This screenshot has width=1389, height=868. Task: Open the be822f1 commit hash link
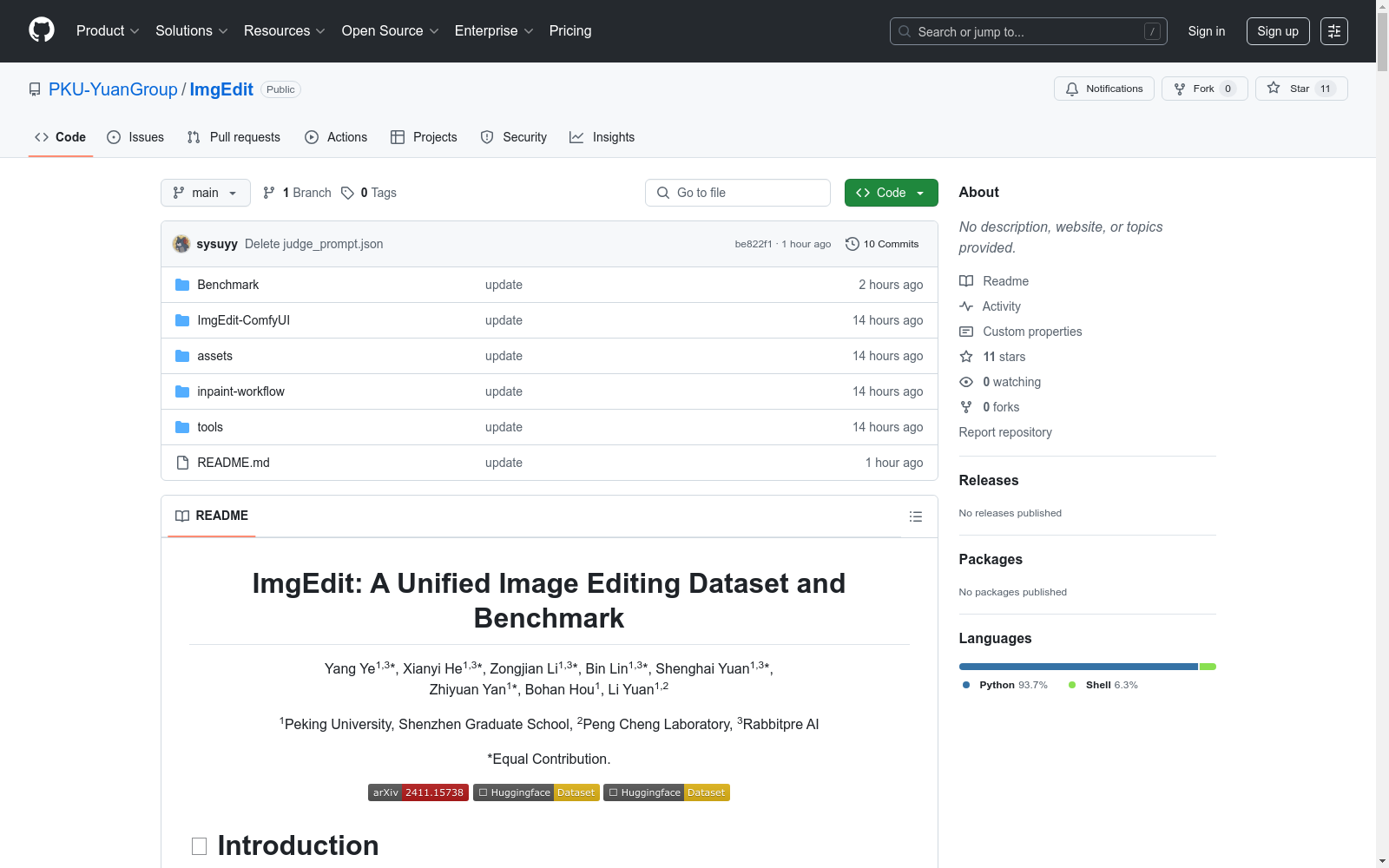[x=754, y=245]
